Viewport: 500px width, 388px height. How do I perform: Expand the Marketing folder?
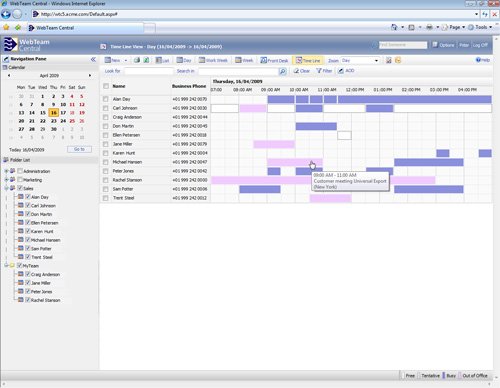6,180
